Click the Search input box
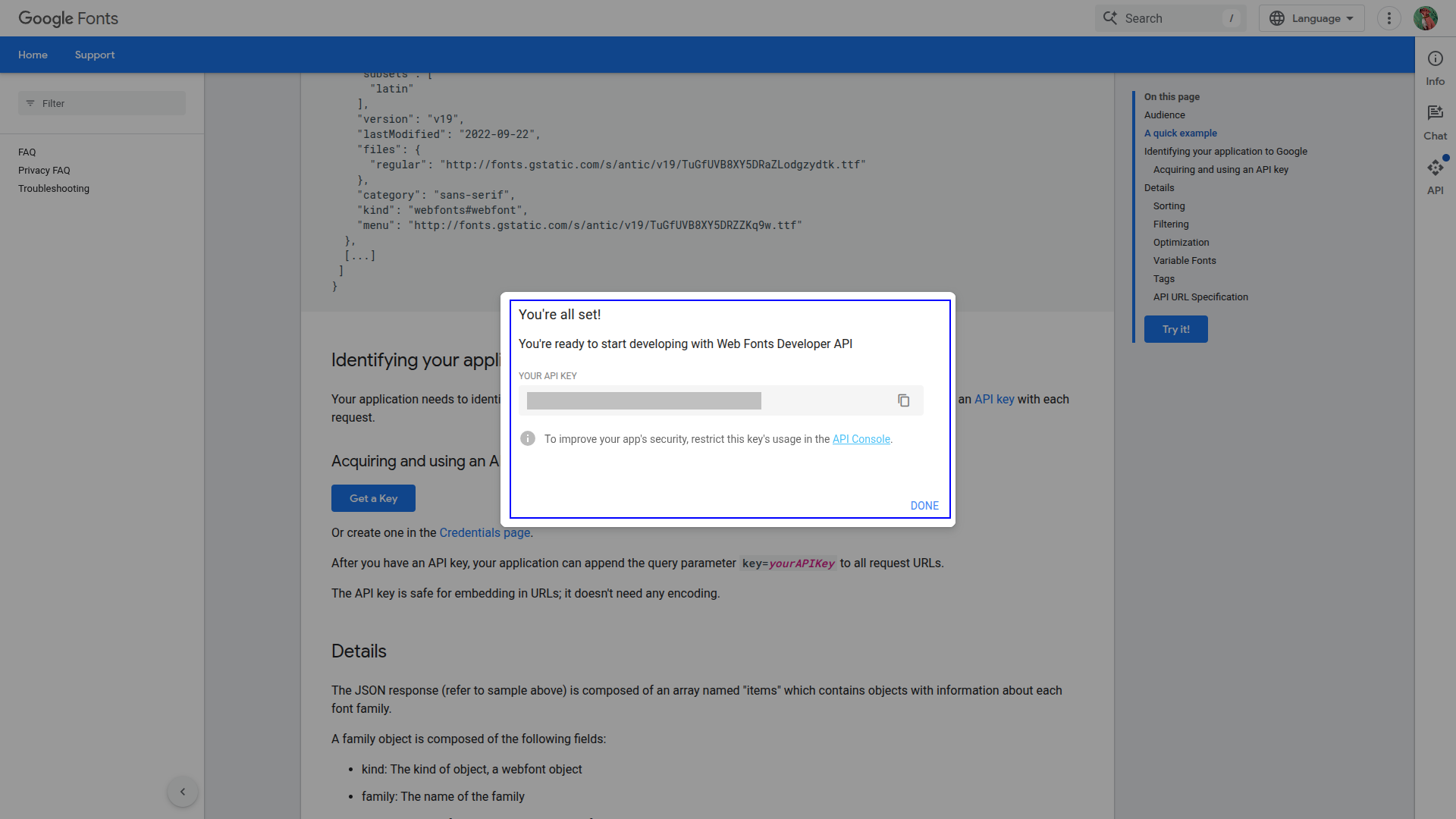This screenshot has height=819, width=1456. coord(1170,18)
